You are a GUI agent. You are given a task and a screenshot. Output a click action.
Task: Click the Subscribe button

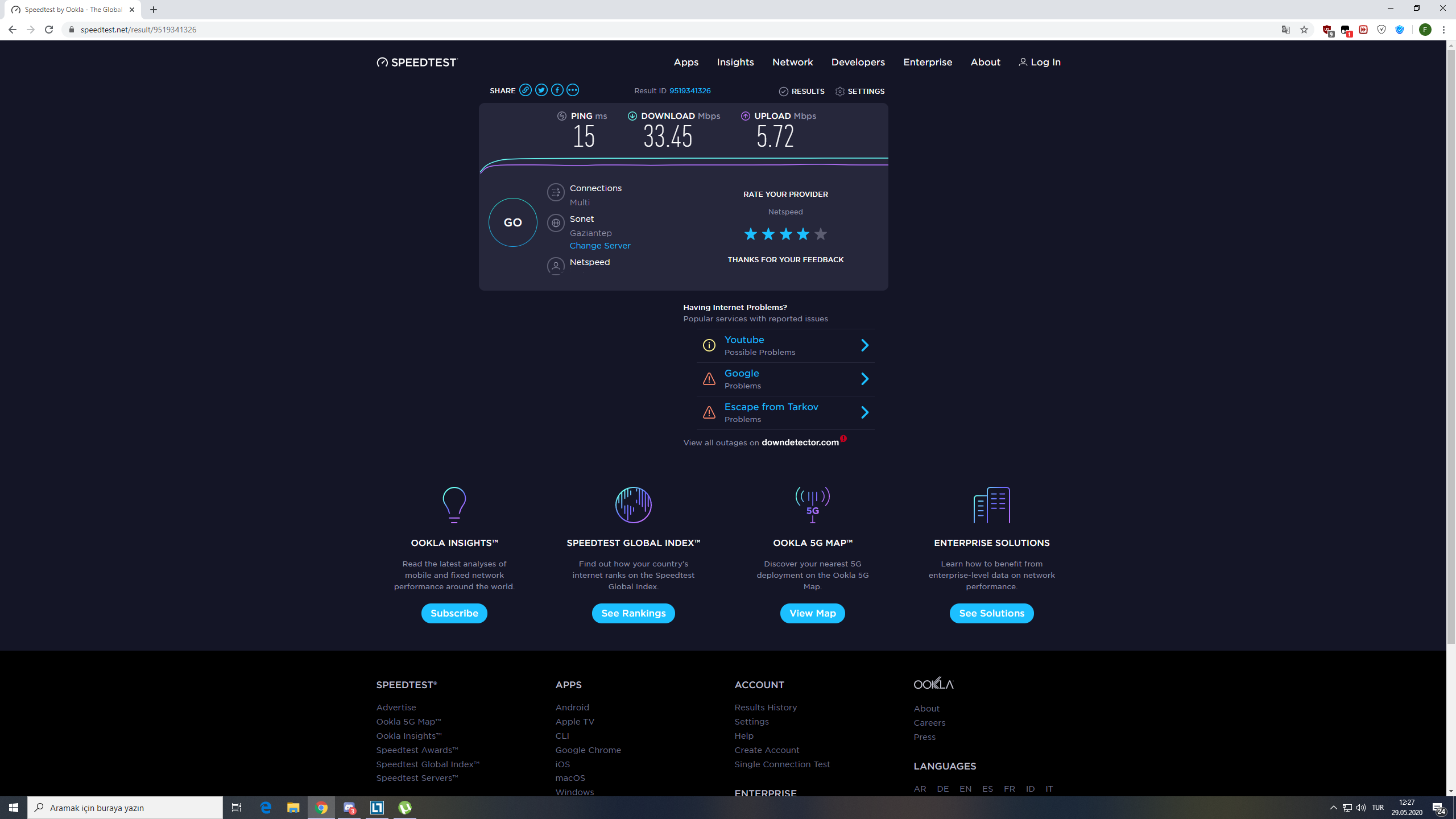454,613
